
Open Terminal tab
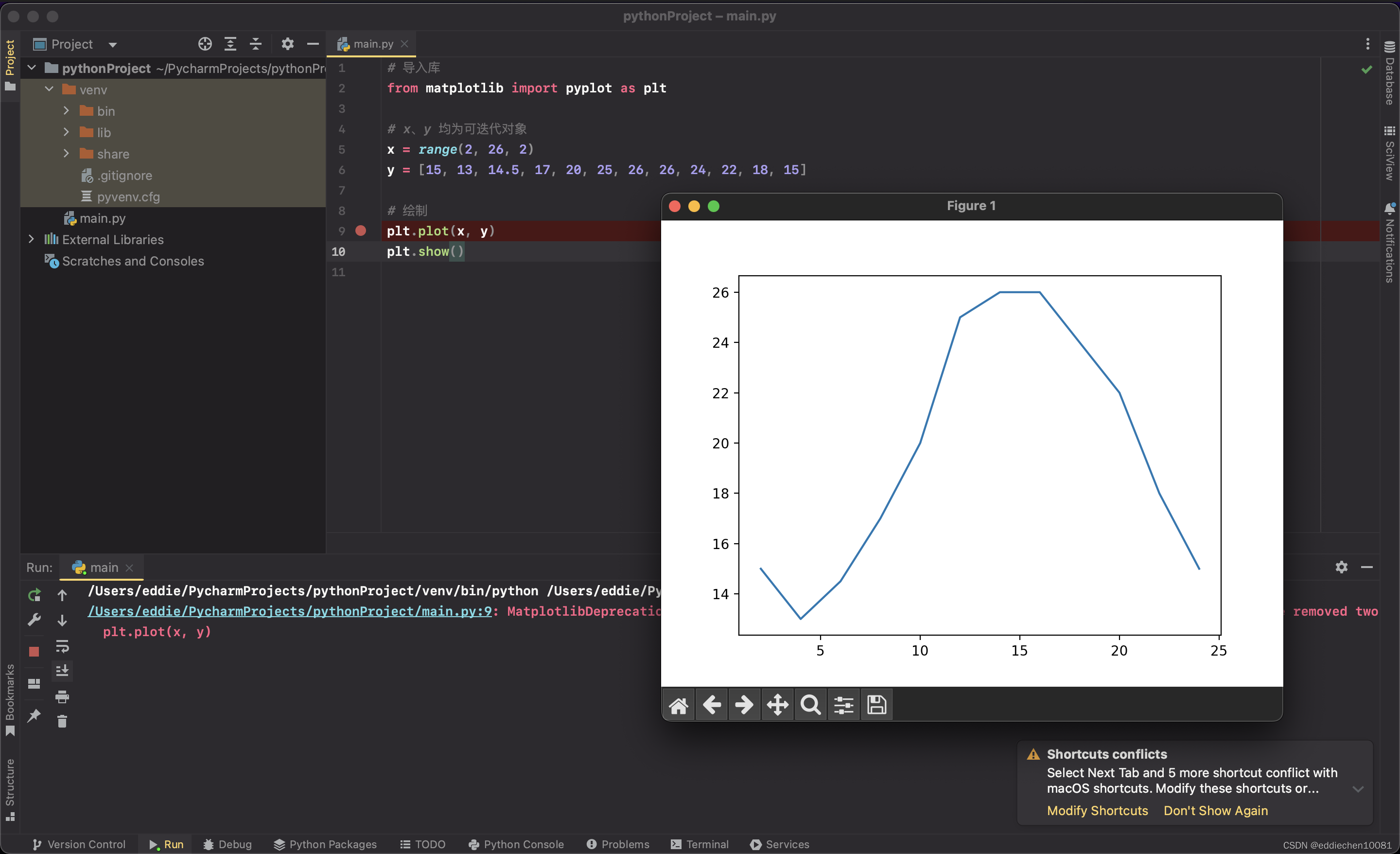point(700,844)
